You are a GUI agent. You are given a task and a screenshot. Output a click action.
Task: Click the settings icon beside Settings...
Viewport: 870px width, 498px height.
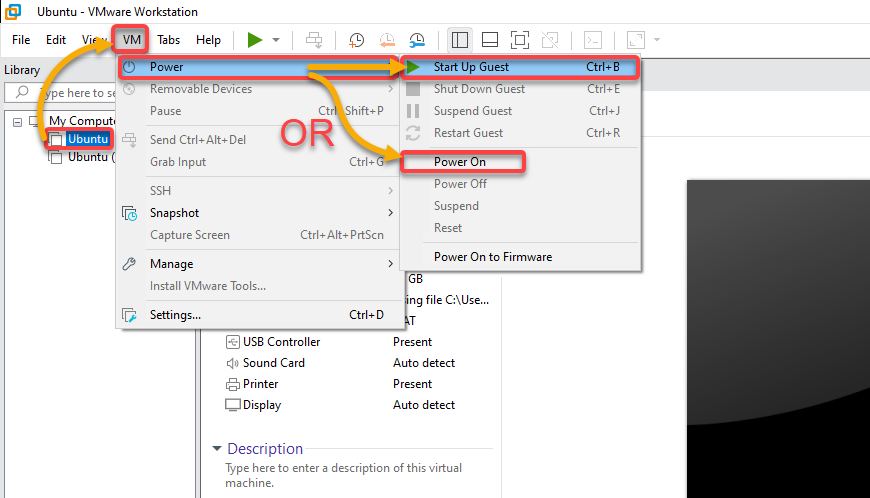pyautogui.click(x=129, y=315)
